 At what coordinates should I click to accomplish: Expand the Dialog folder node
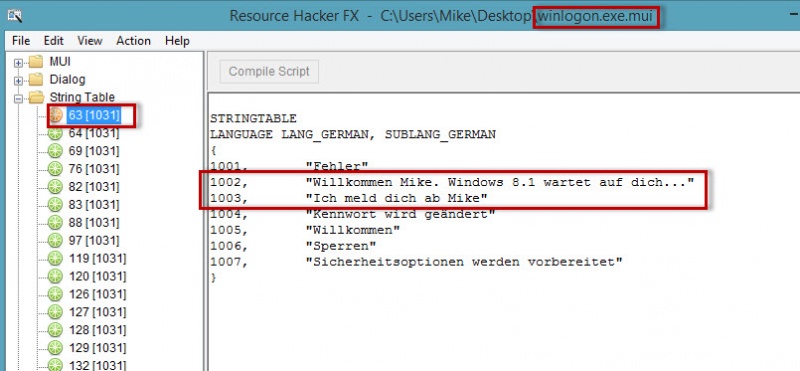coord(19,81)
